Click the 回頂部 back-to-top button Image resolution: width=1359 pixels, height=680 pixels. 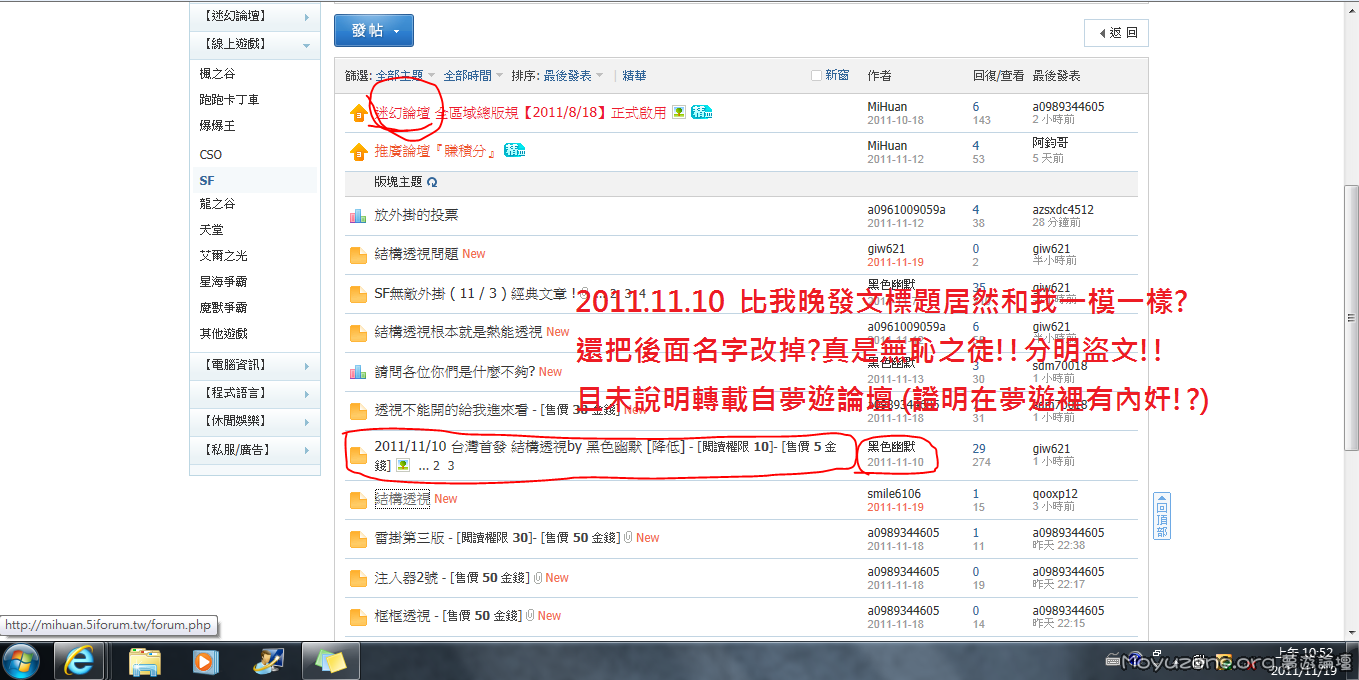pos(1161,516)
